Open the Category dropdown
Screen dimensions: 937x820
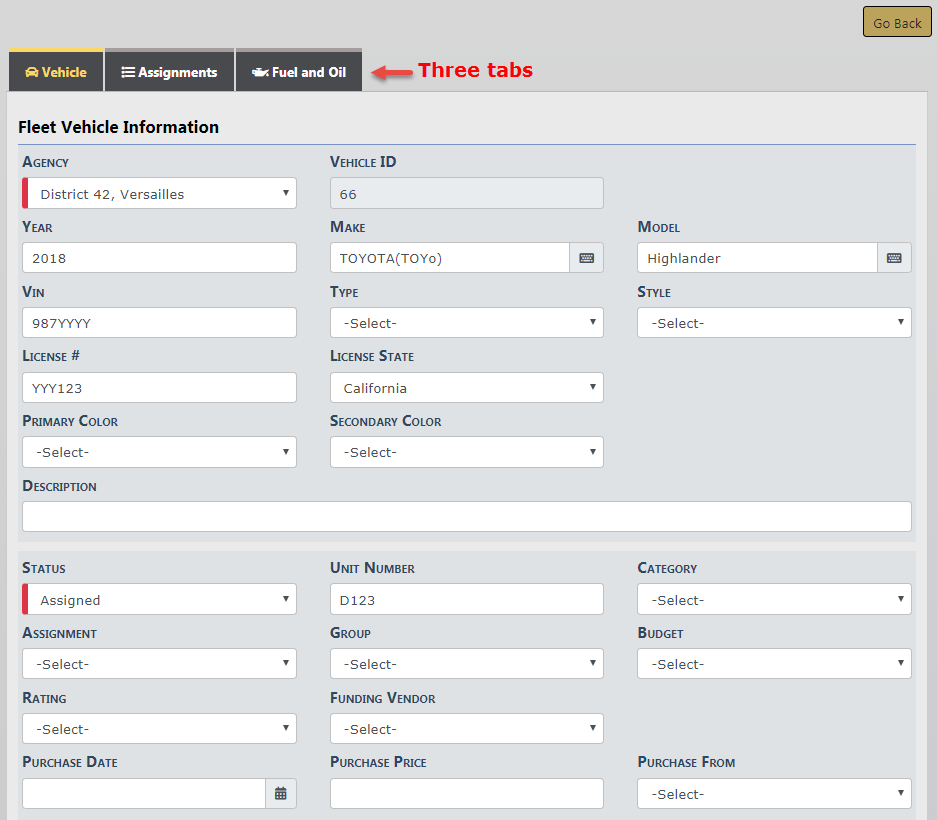click(x=774, y=600)
